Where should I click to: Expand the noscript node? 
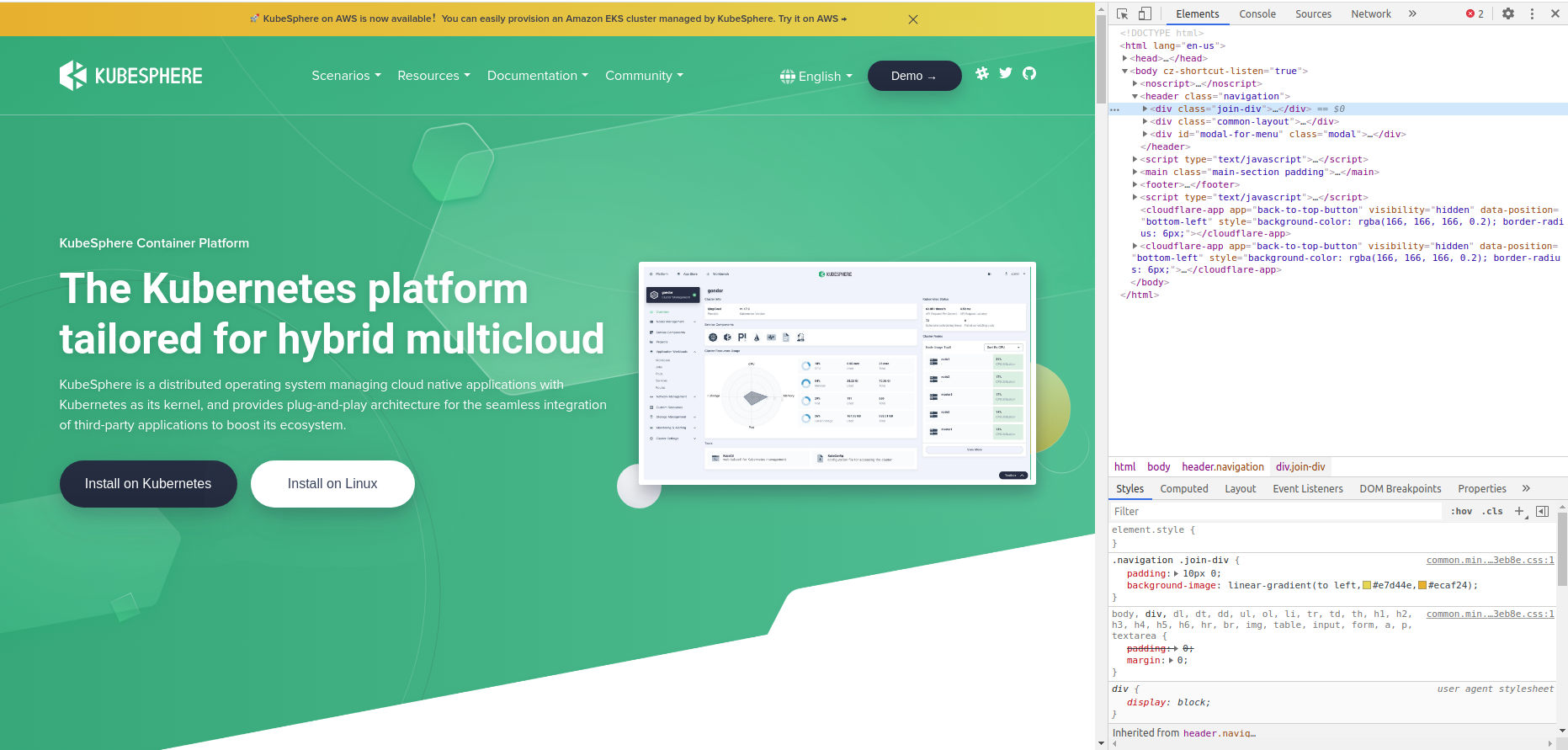pyautogui.click(x=1135, y=83)
